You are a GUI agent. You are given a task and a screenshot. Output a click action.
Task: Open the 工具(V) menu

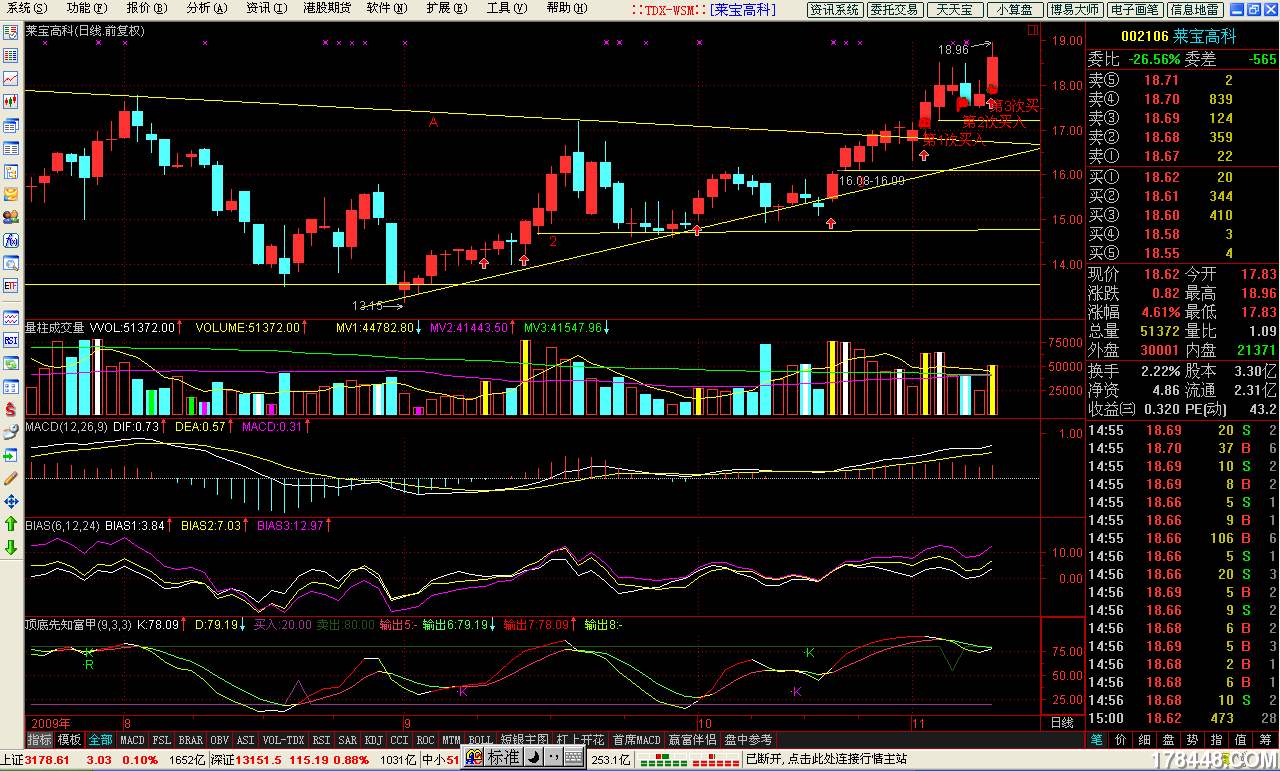[x=504, y=8]
